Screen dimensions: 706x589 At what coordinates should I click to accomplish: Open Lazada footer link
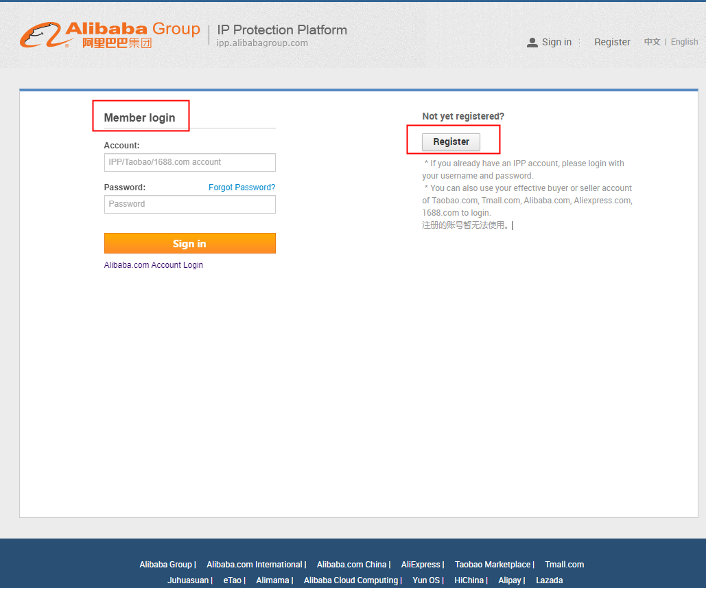(549, 580)
